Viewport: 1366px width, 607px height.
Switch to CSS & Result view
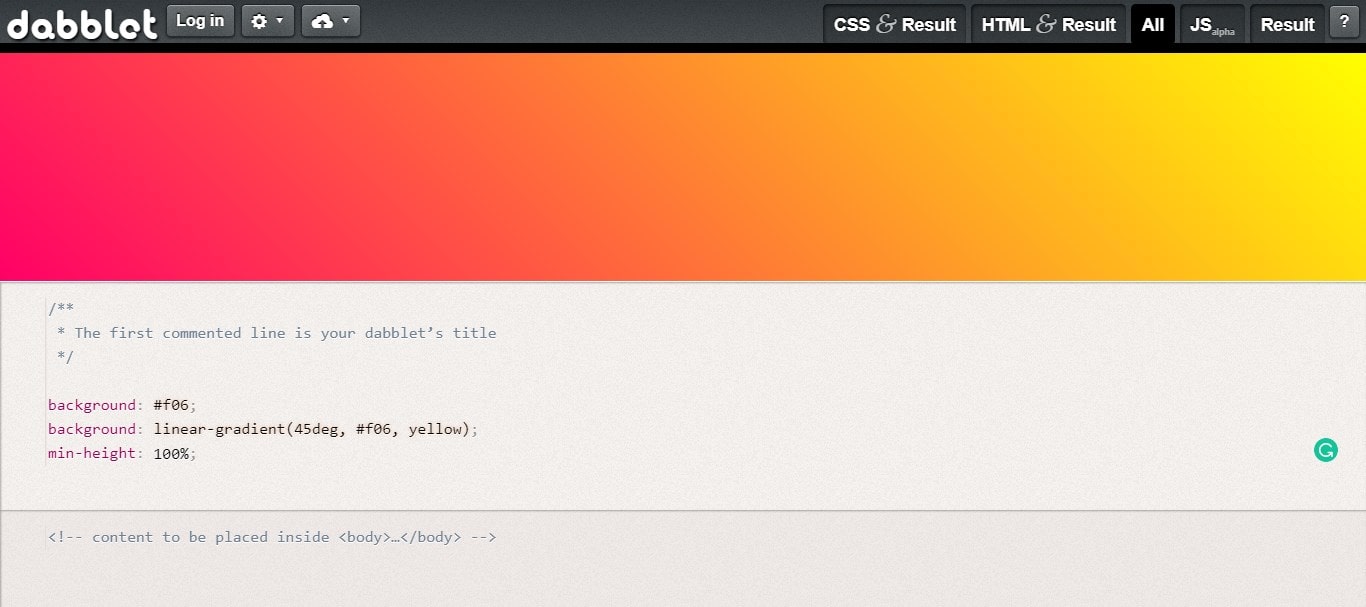895,24
